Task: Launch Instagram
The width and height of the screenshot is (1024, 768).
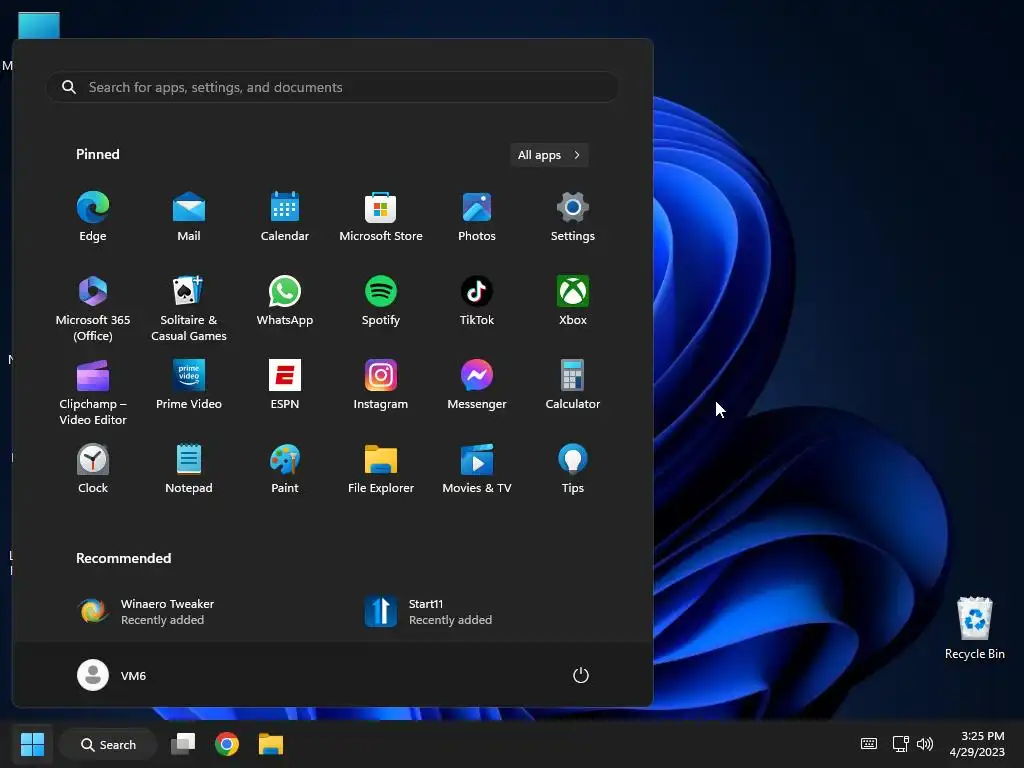Action: [381, 385]
